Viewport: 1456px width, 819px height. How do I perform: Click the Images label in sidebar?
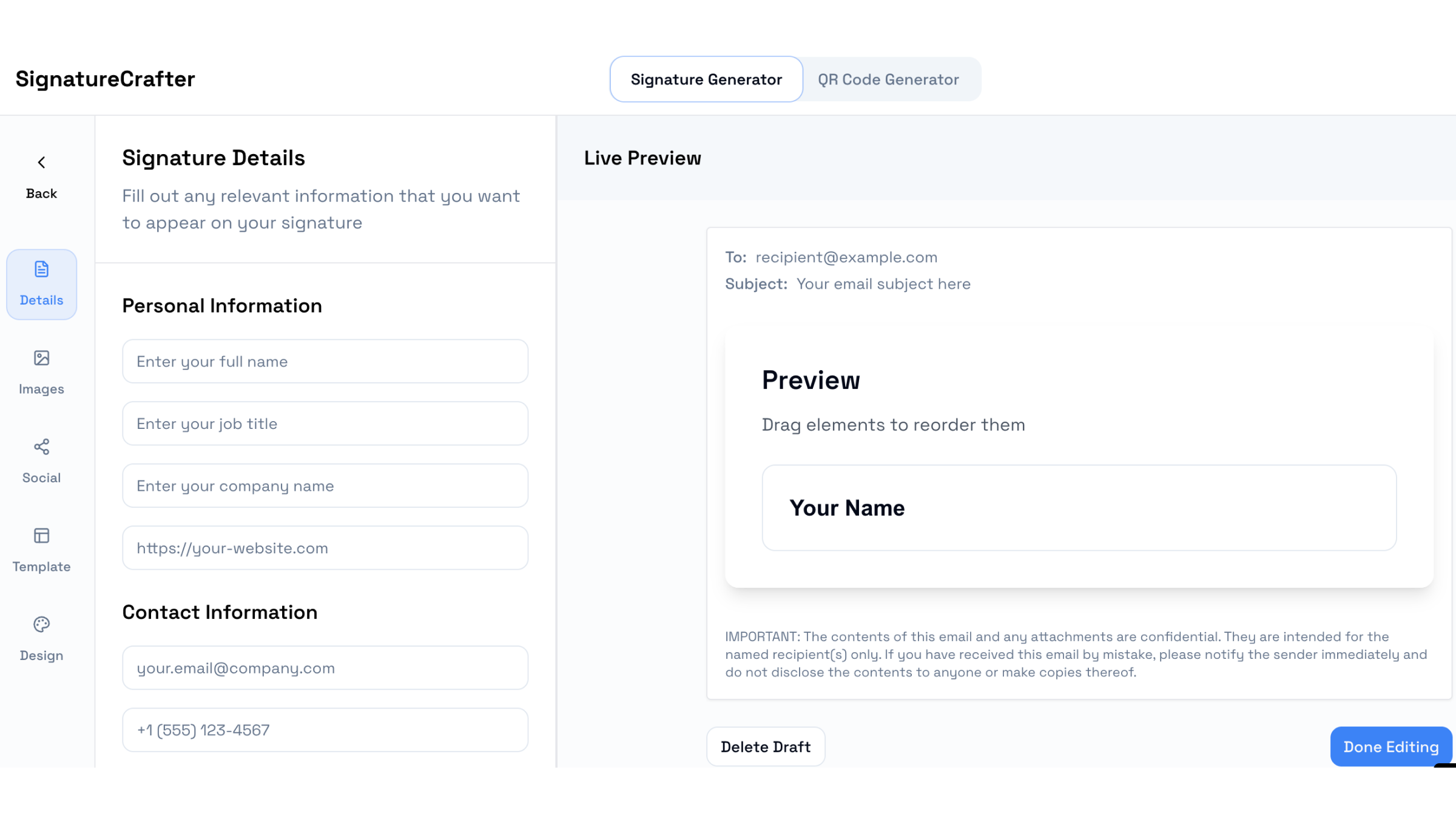(41, 389)
